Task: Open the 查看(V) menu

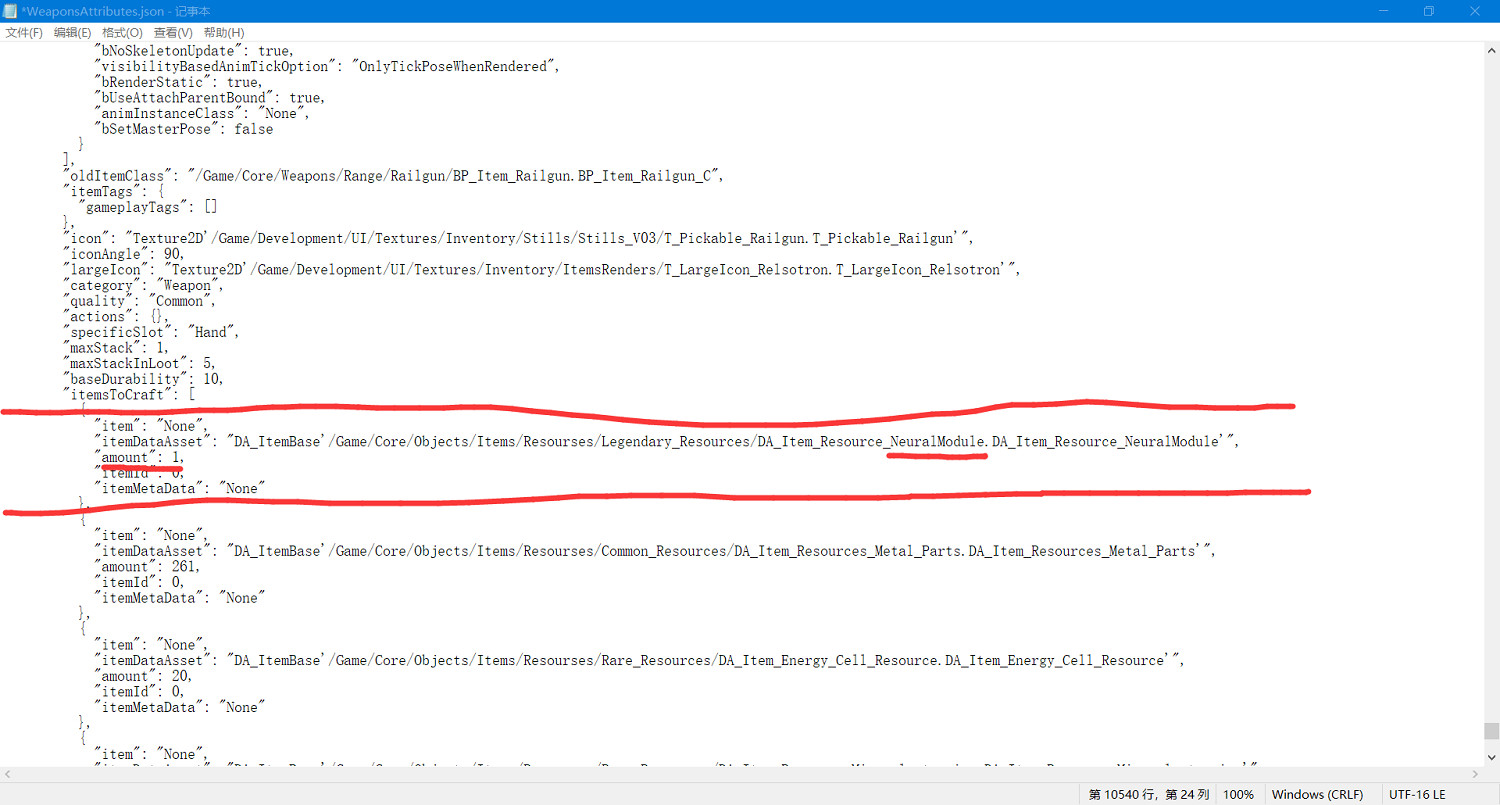Action: pos(173,33)
